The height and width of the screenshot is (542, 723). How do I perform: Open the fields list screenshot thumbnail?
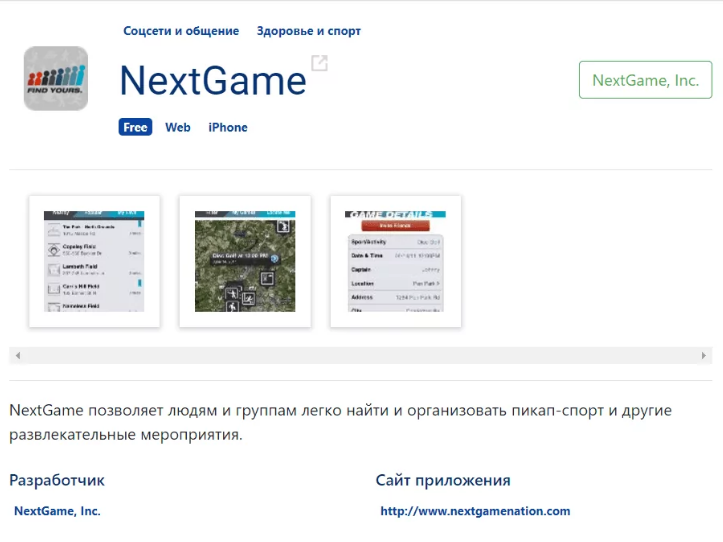click(x=95, y=262)
